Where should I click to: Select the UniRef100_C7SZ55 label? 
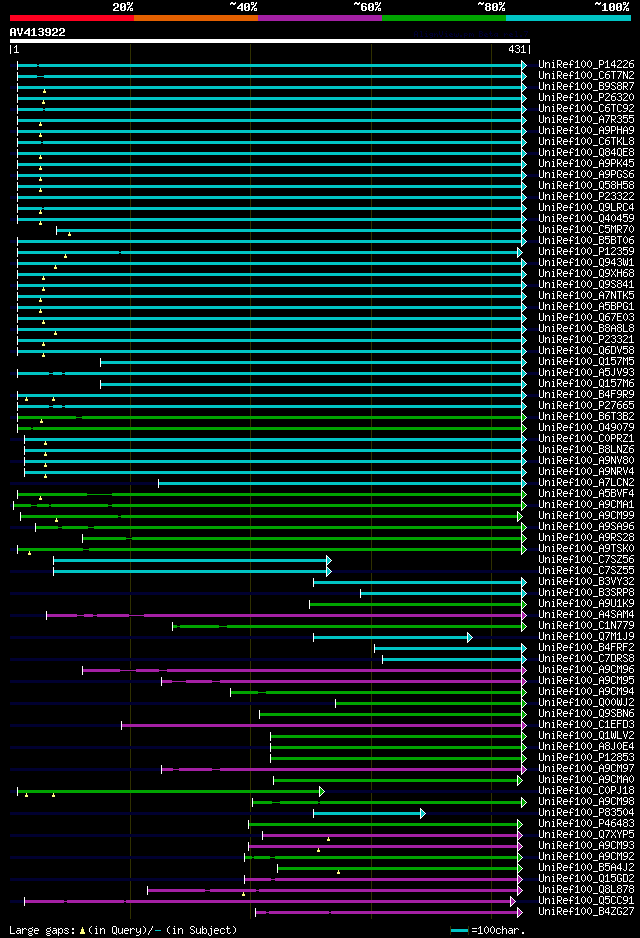(x=586, y=570)
